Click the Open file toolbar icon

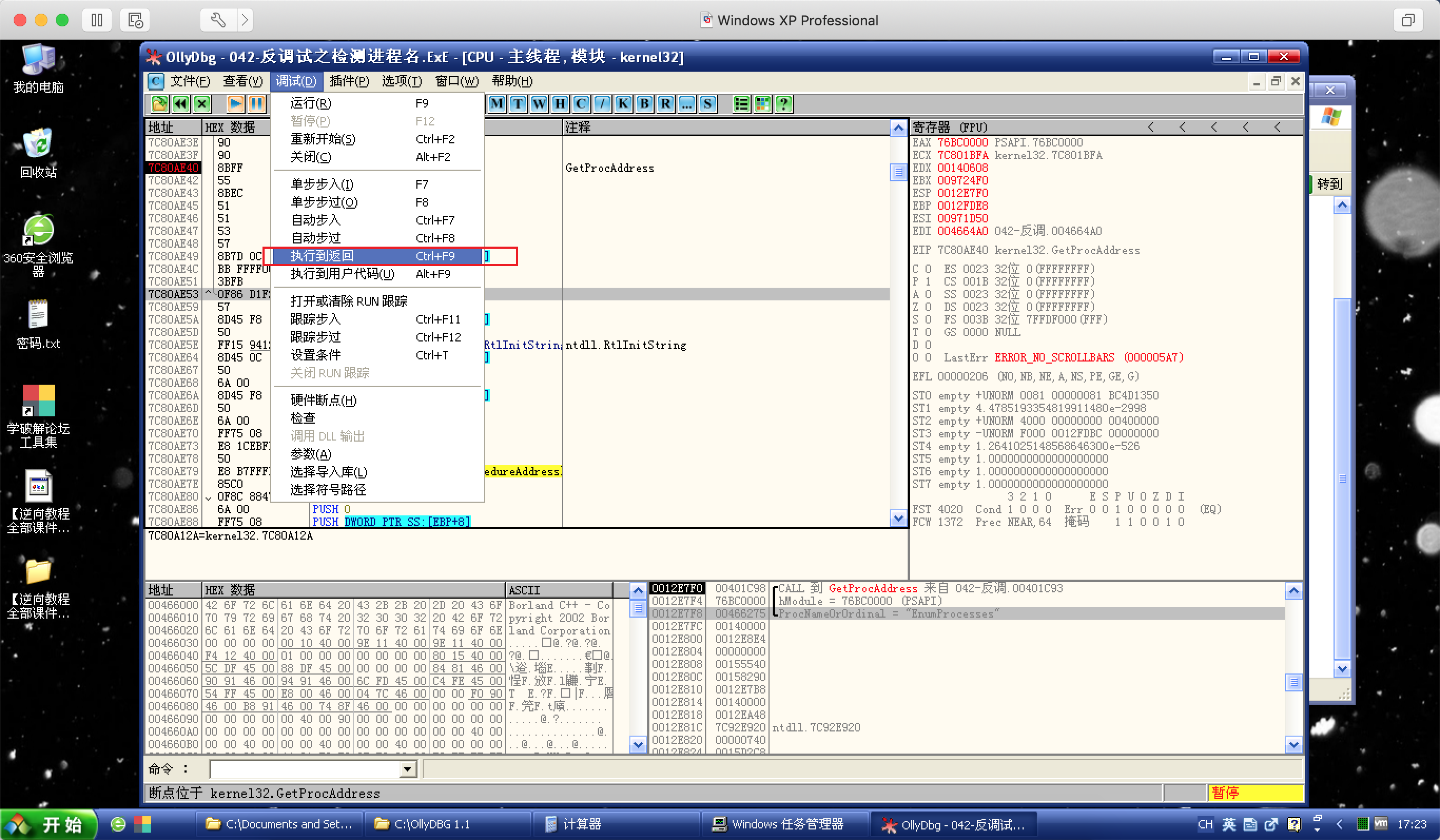(159, 103)
